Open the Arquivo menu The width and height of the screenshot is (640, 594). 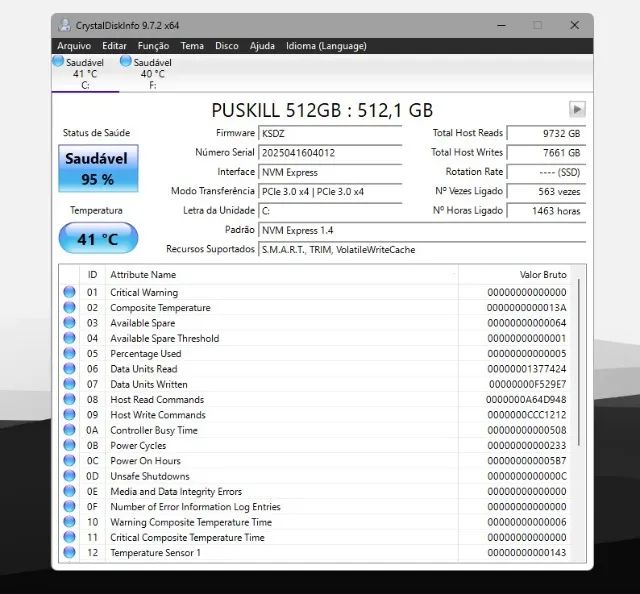[x=74, y=46]
